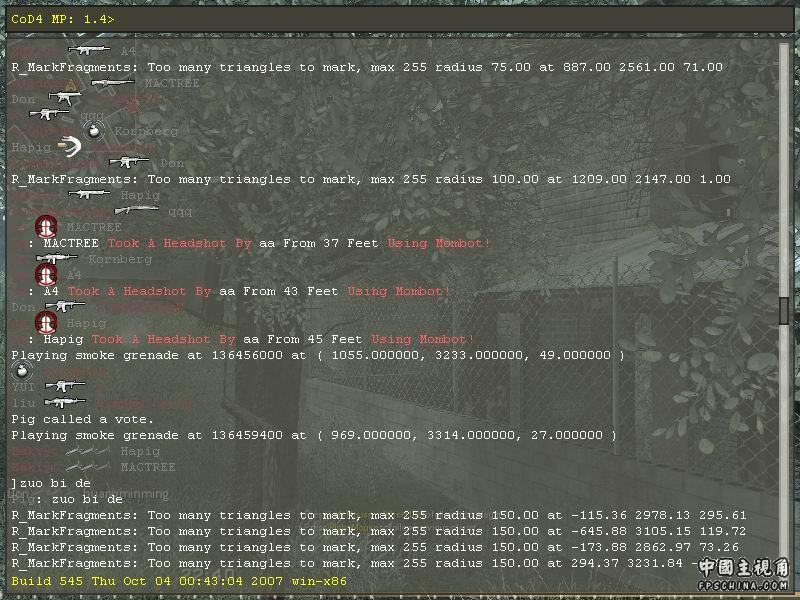Click the rifle icon left of Hapig

click(89, 194)
